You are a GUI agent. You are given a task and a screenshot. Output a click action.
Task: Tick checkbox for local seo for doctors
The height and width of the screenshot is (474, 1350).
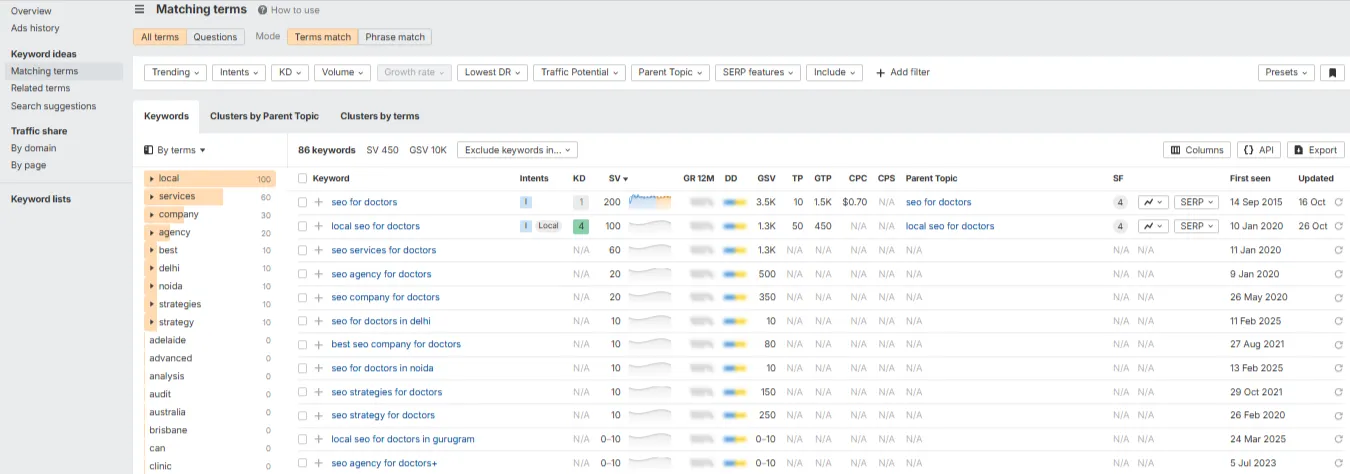click(303, 226)
